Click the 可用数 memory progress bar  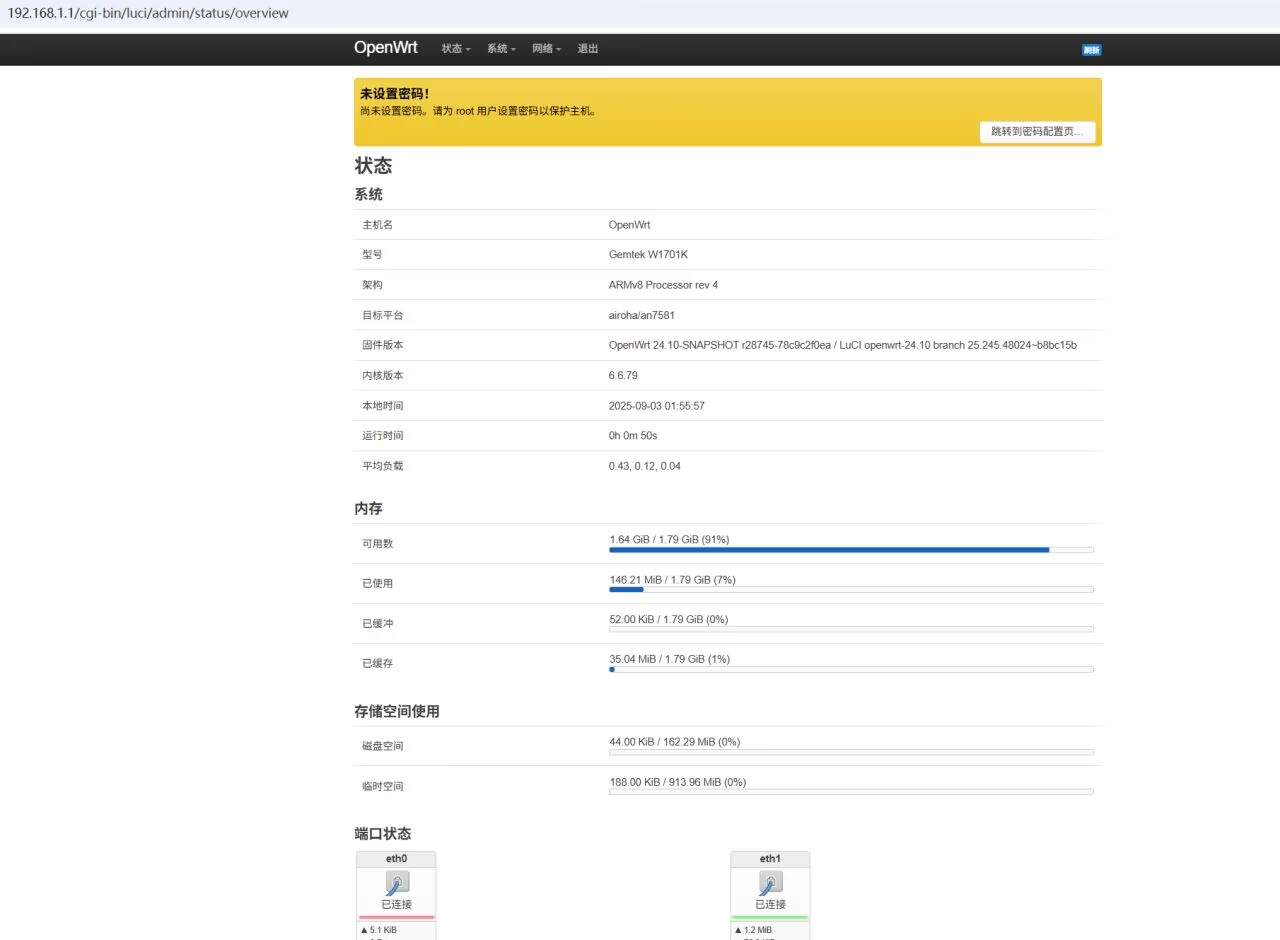(850, 549)
